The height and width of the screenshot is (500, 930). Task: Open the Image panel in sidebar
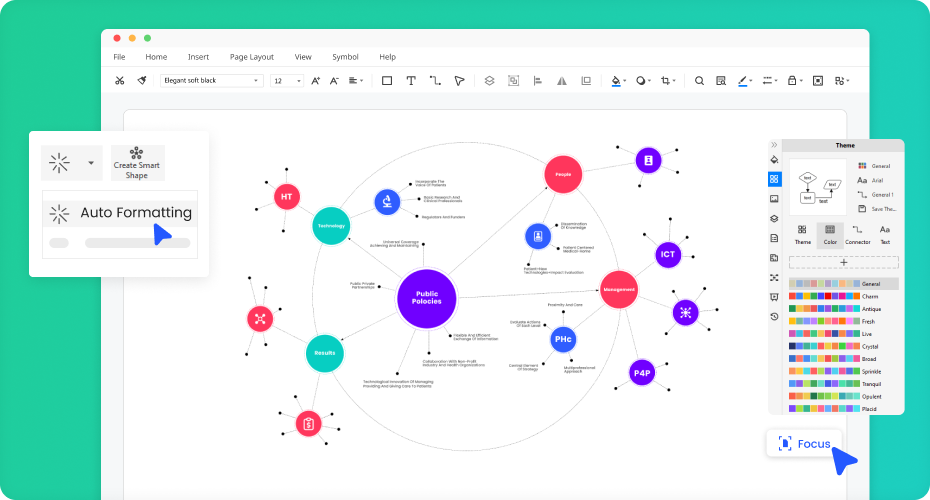(774, 199)
